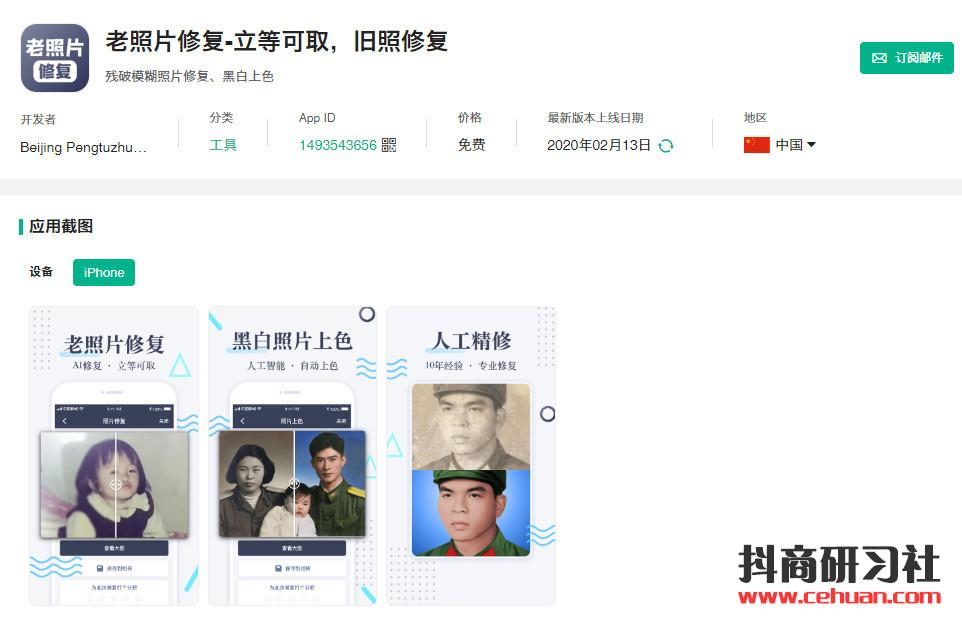This screenshot has width=962, height=625.
Task: Open the 老照片修复 screenshot thumbnail
Action: [x=114, y=456]
